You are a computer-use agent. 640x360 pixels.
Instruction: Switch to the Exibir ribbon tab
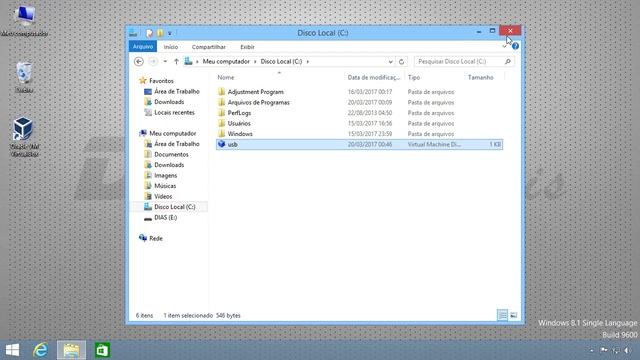[247, 47]
